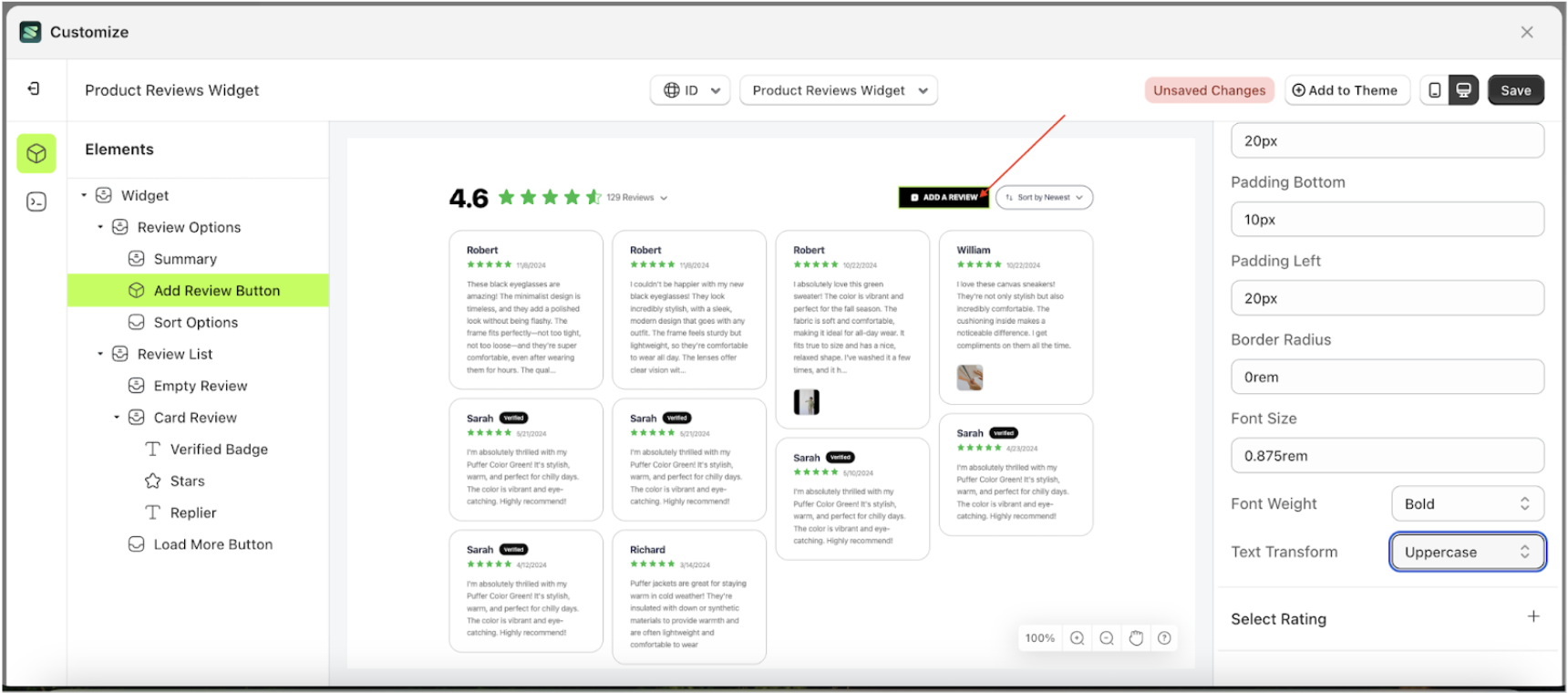Viewport: 1568px width, 693px height.
Task: Click the Load More Button icon
Action: (x=136, y=544)
